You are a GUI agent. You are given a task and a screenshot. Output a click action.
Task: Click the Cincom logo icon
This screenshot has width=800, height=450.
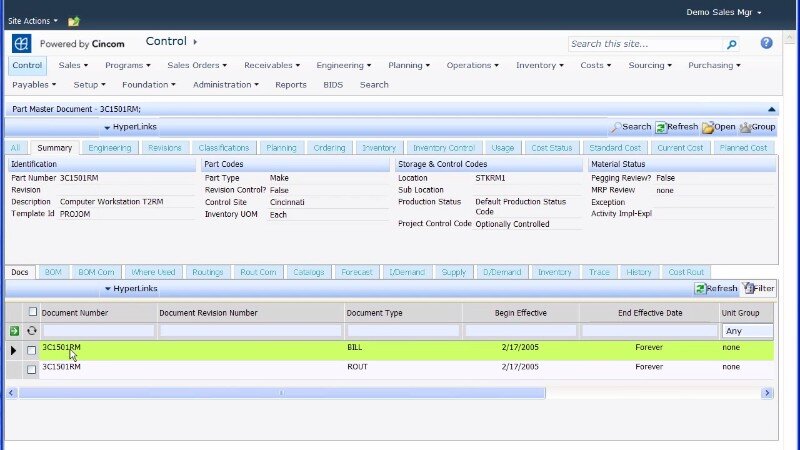tap(21, 44)
